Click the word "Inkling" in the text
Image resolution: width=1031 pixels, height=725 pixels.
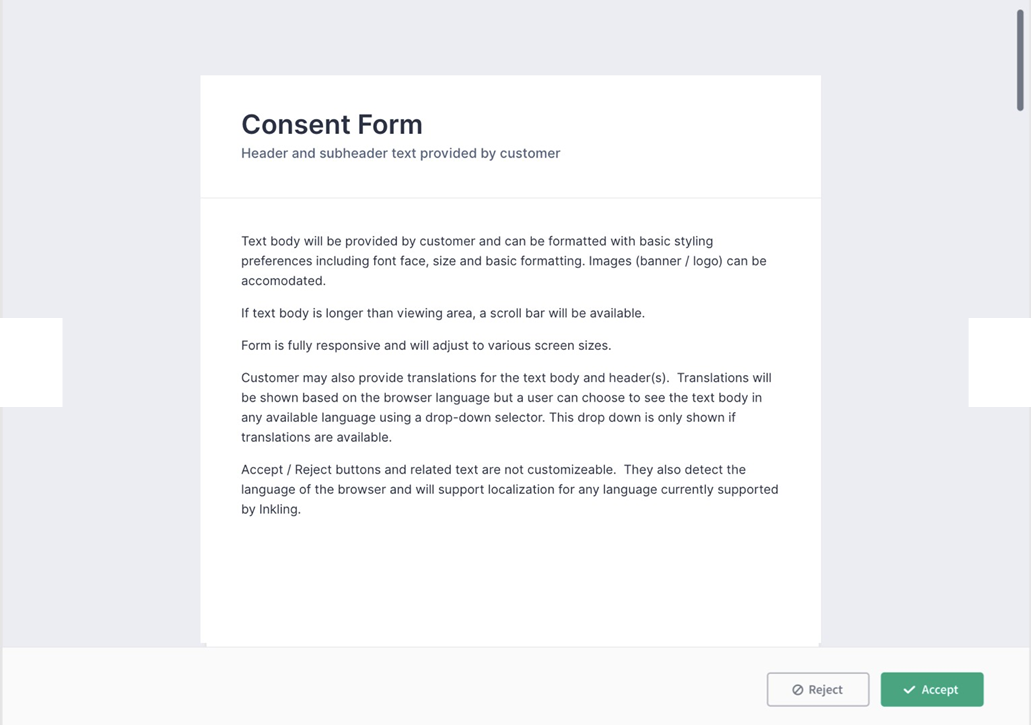click(x=277, y=509)
